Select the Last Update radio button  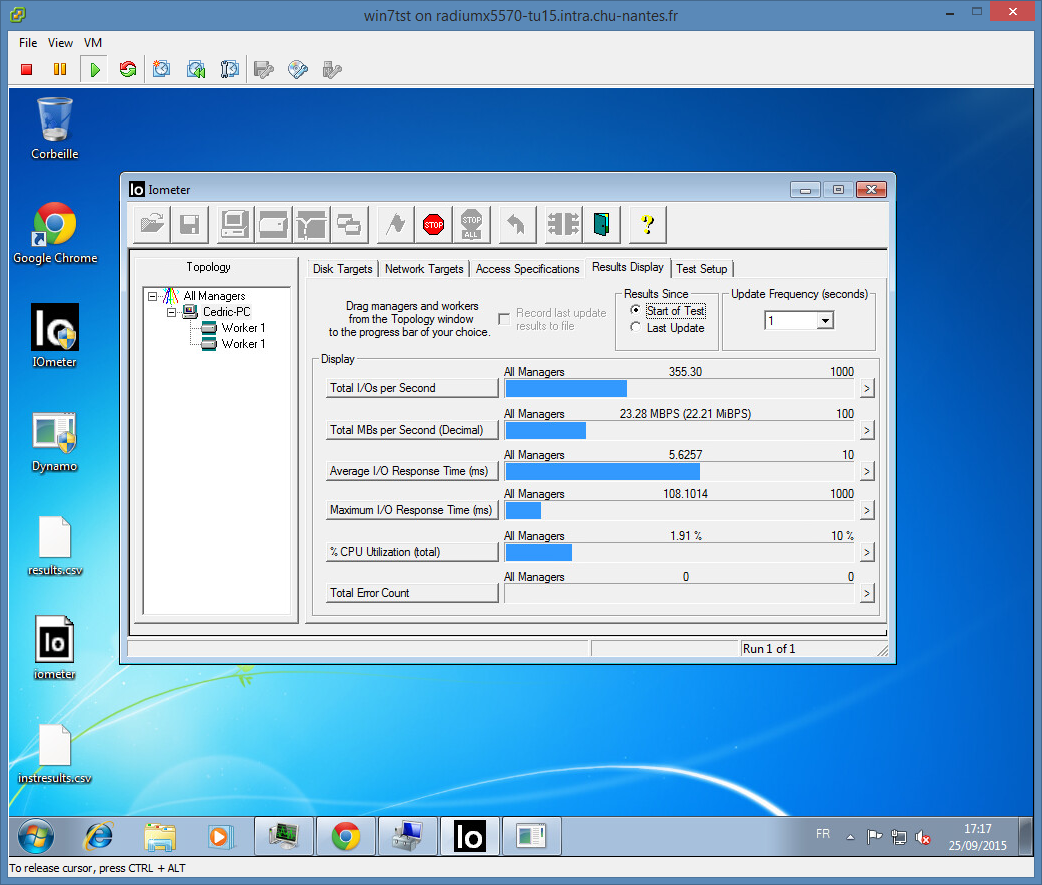(x=636, y=328)
